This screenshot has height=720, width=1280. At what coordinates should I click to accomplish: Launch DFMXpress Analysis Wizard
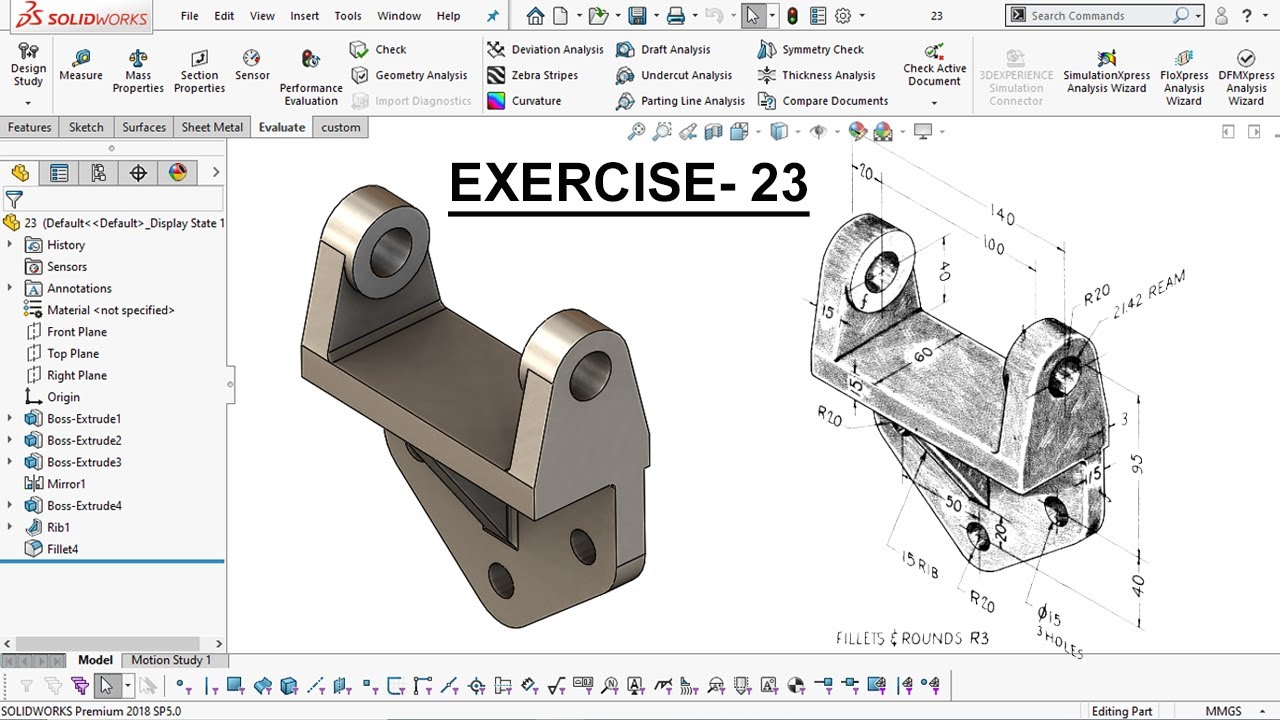click(x=1246, y=78)
